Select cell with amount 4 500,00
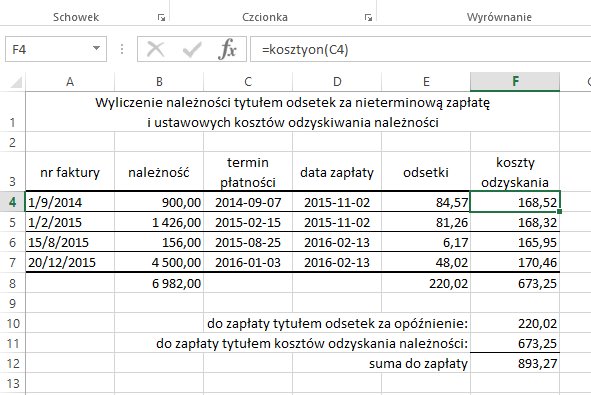The width and height of the screenshot is (591, 395). pos(159,262)
